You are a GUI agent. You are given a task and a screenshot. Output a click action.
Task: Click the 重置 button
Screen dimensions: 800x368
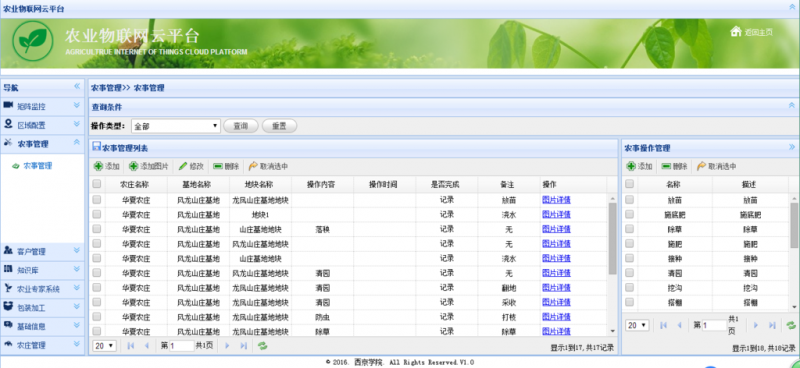[x=279, y=126]
